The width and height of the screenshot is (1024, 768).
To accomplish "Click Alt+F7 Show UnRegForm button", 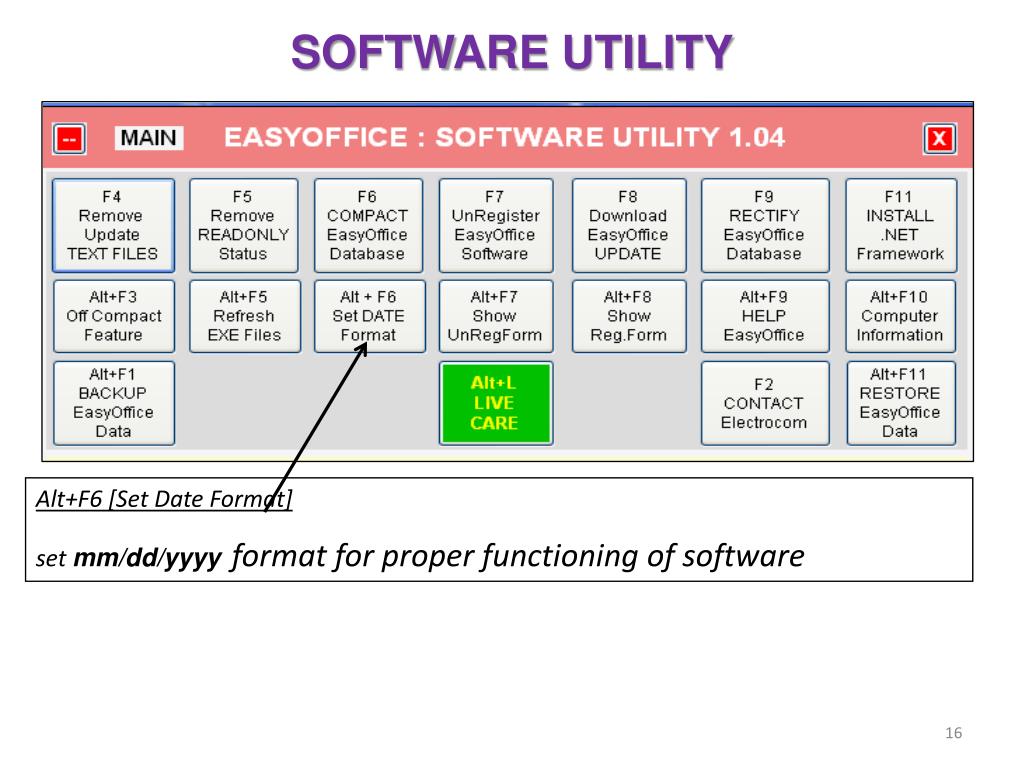I will (x=496, y=317).
